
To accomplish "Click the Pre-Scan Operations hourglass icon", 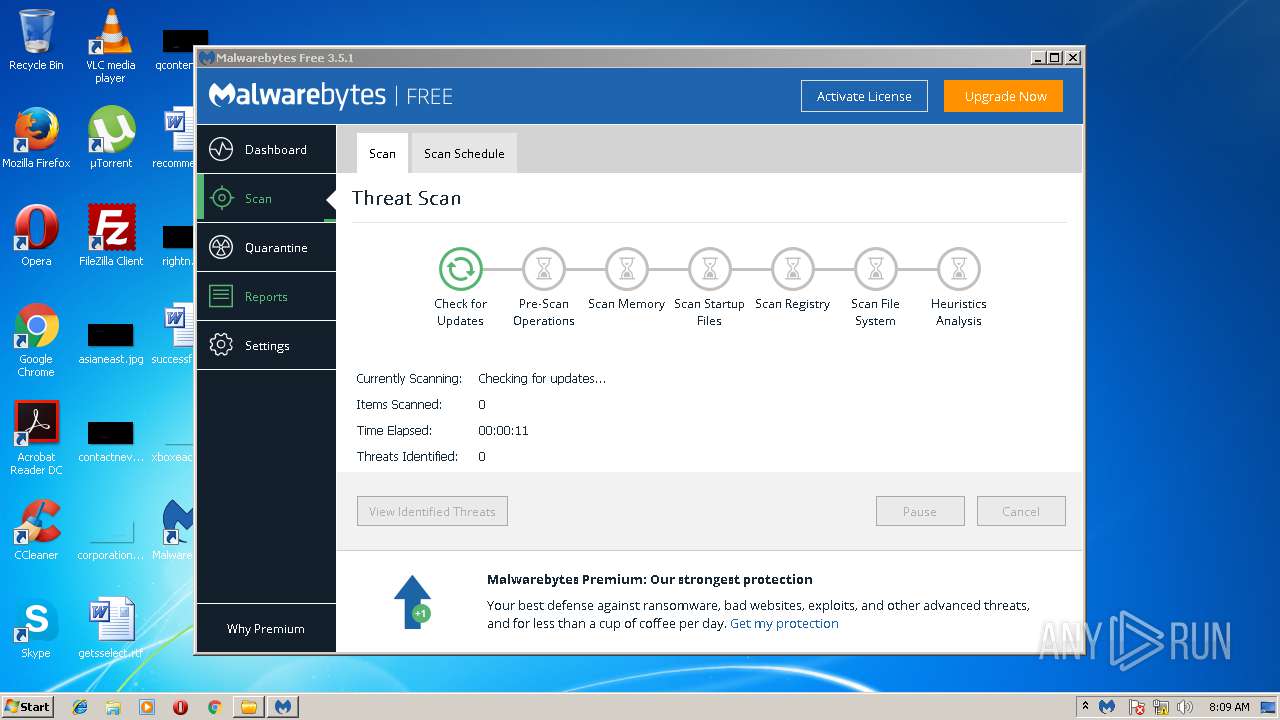I will 544,269.
